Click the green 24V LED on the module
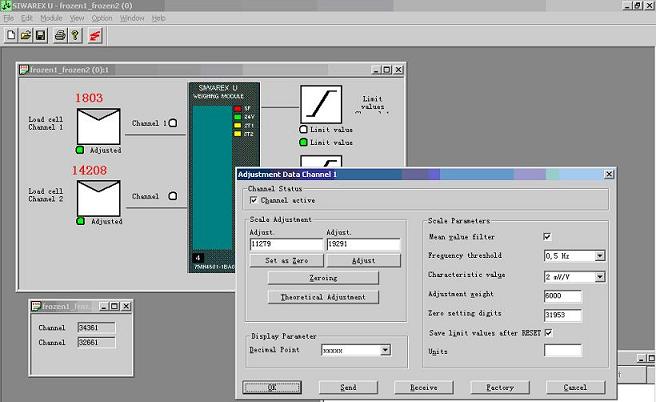 (x=237, y=117)
